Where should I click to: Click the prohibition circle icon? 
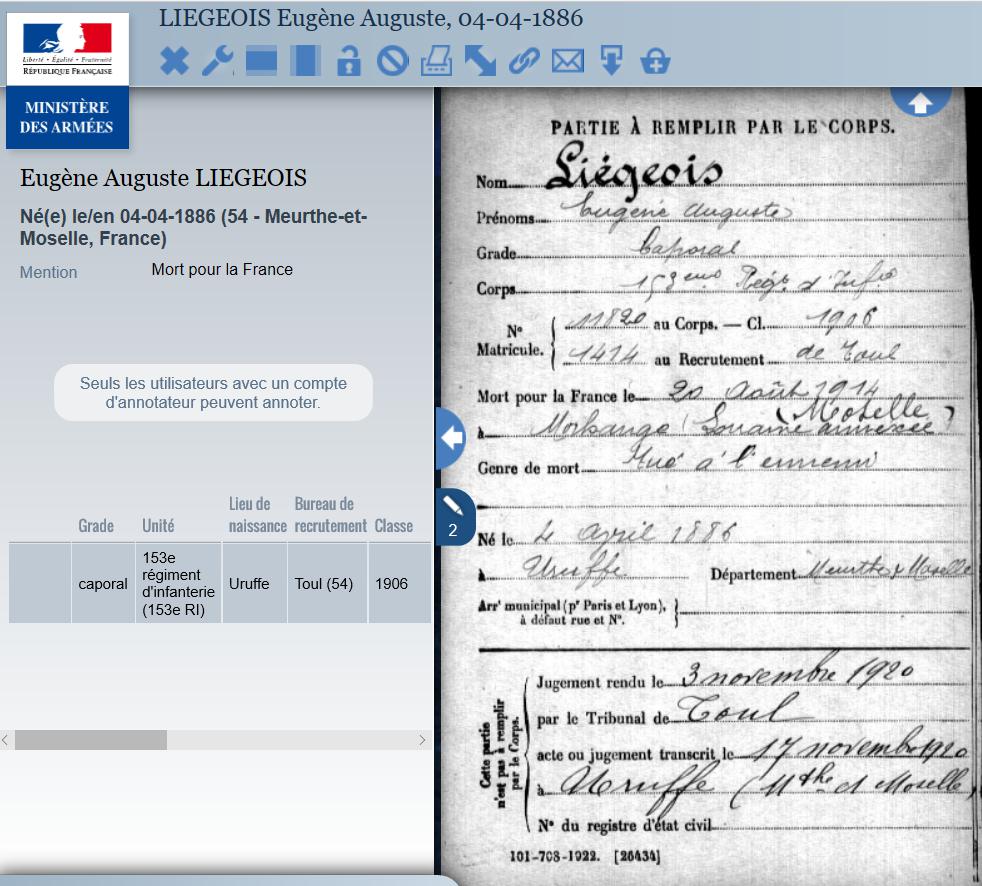(393, 61)
